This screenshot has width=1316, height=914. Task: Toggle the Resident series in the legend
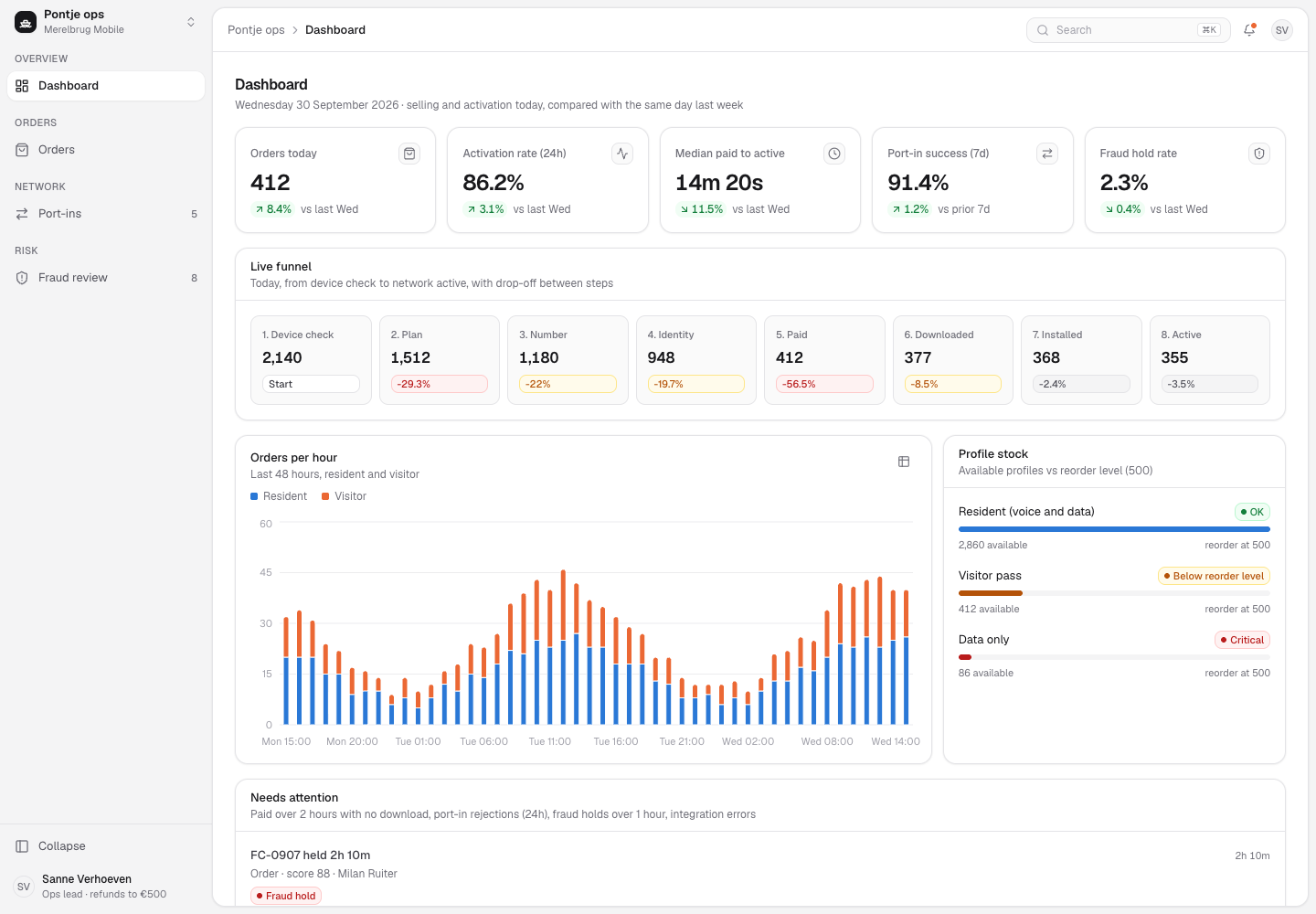279,496
